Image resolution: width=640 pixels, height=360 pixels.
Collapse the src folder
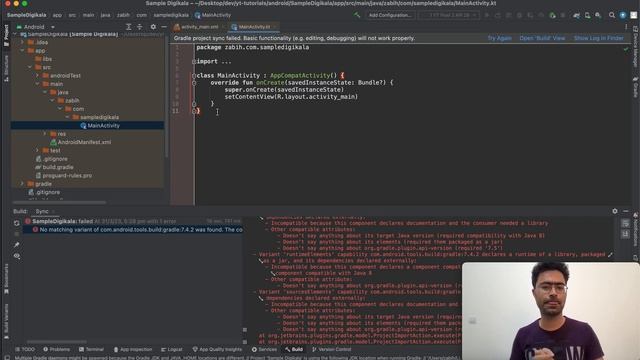30,67
